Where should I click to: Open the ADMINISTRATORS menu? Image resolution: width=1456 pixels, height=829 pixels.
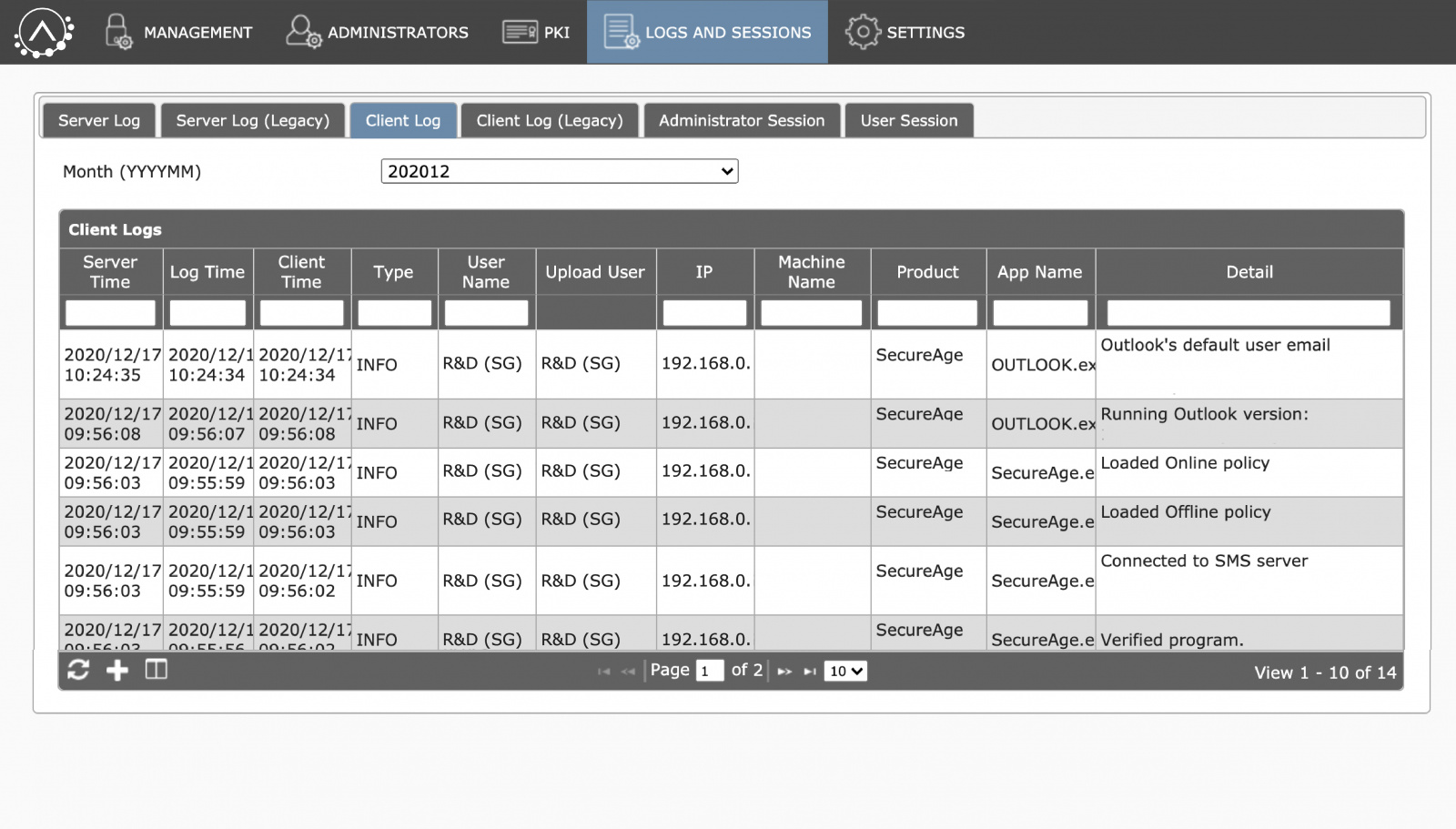pyautogui.click(x=377, y=32)
